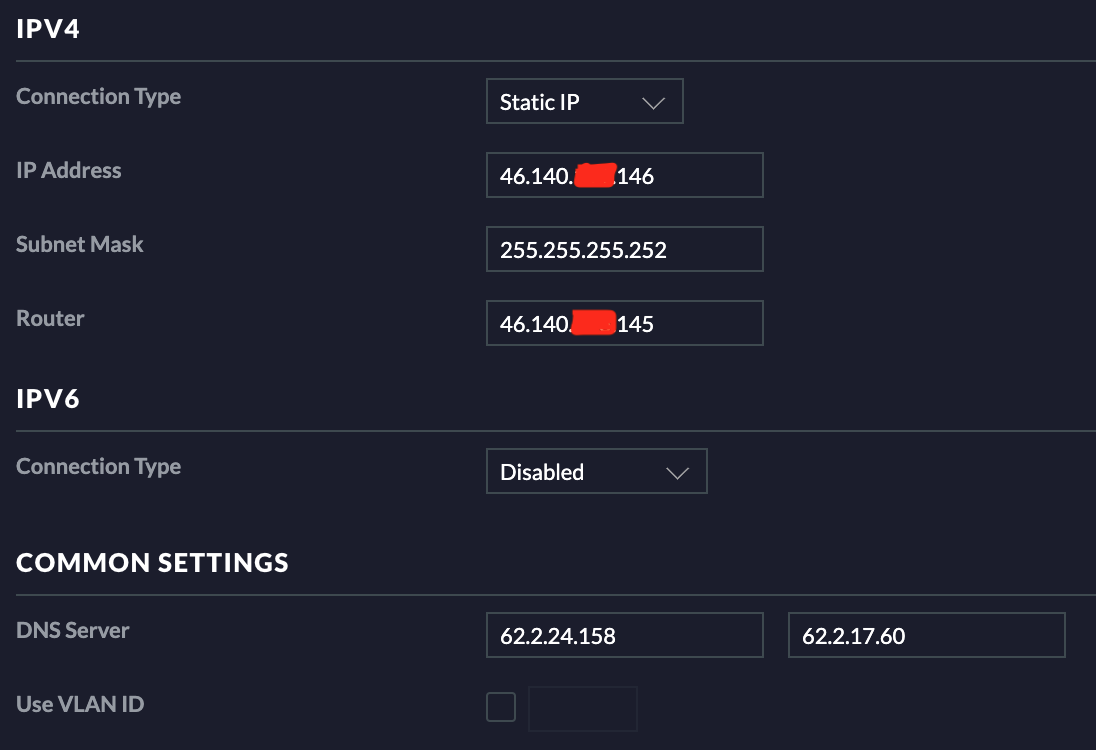
Task: Click the secondary DNS field 62.2.17.60
Action: click(926, 635)
